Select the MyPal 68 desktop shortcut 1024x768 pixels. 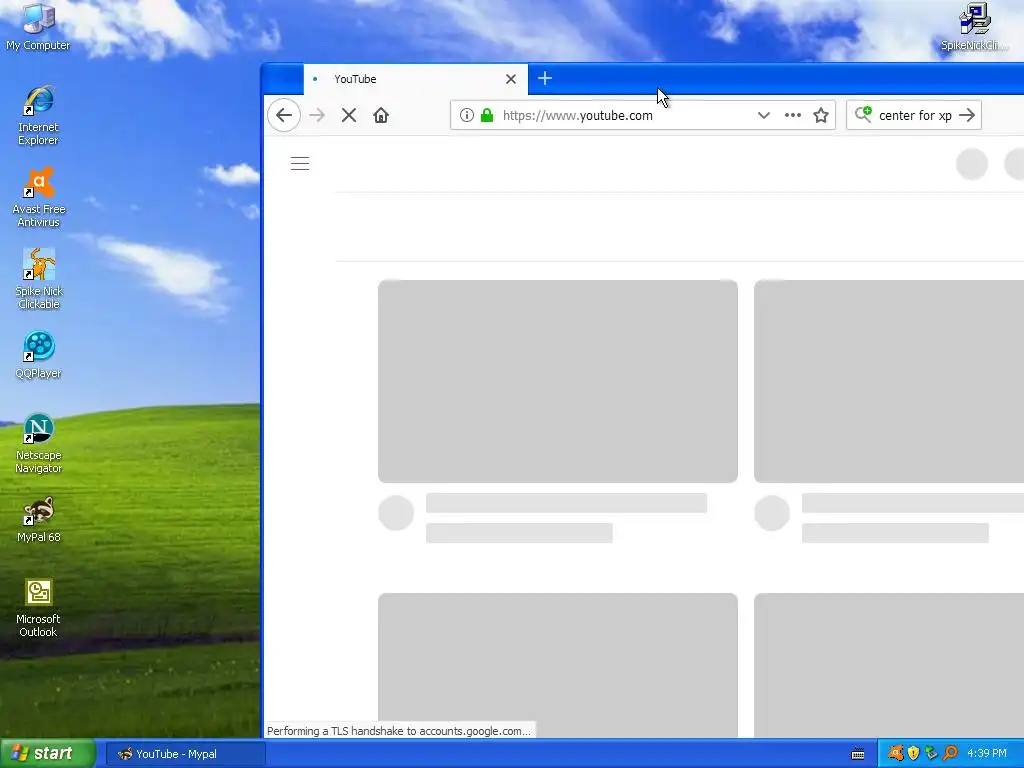pos(39,520)
